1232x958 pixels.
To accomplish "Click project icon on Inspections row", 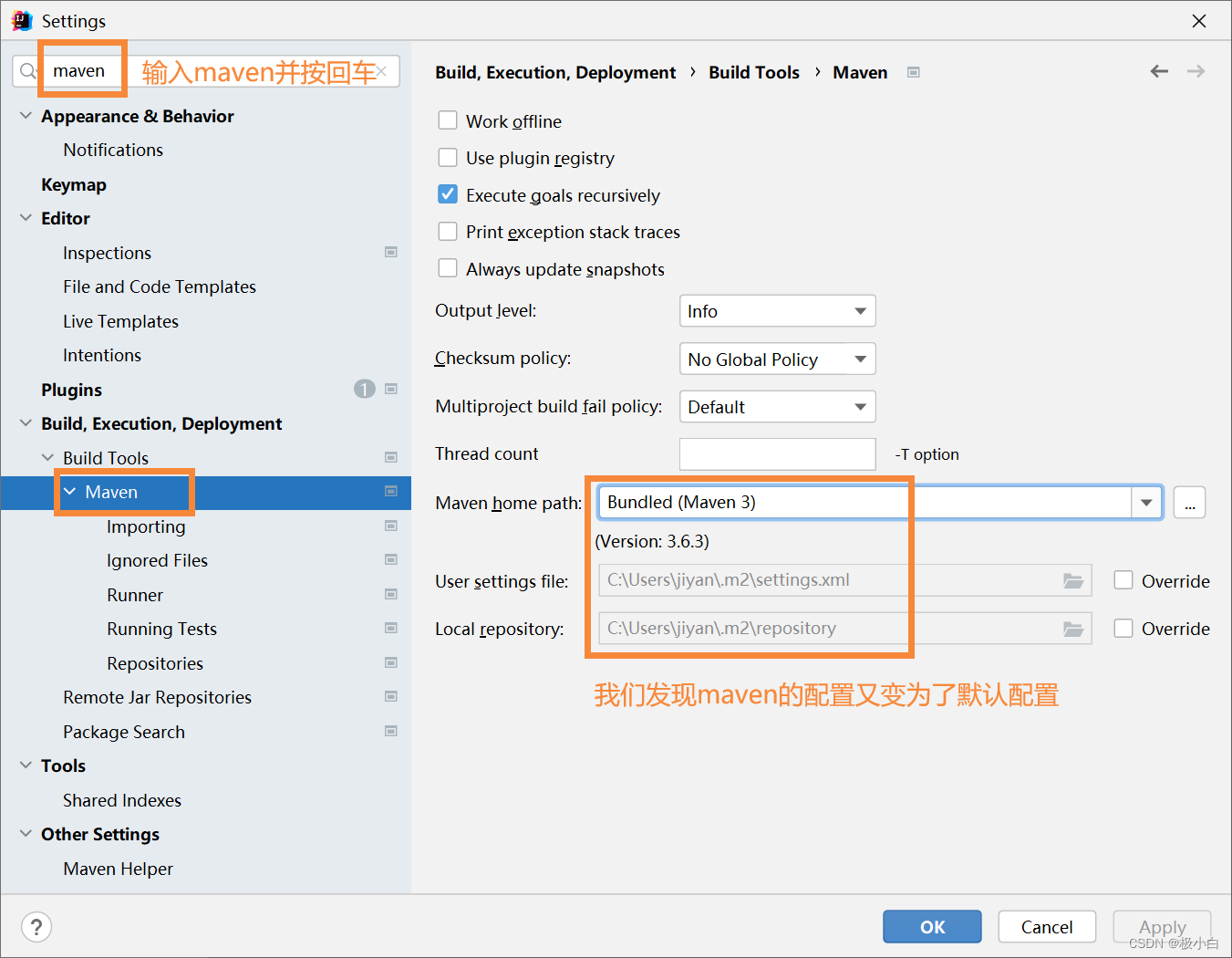I will (x=391, y=252).
